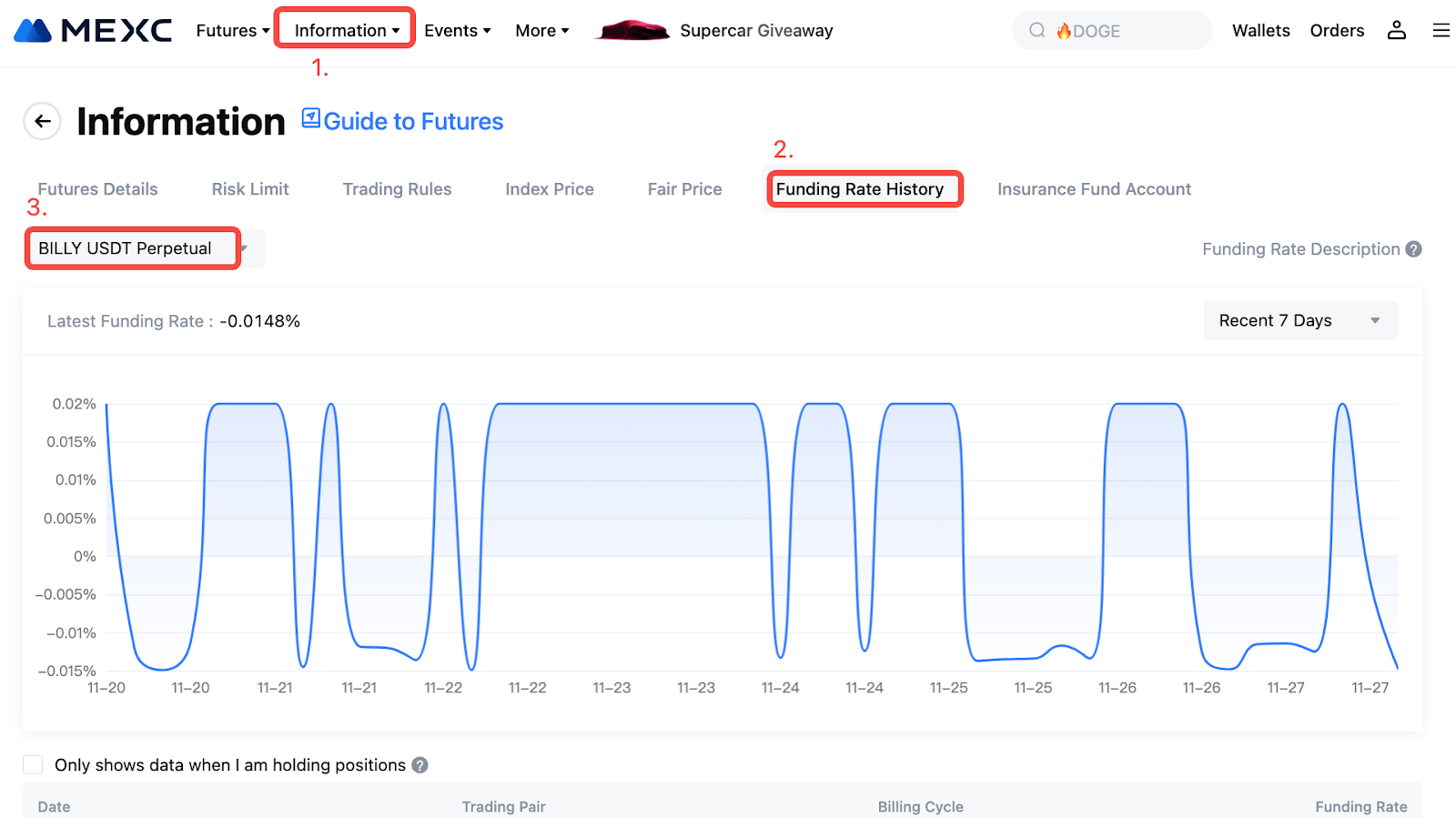Check Only shows data when holding positions
1456x818 pixels.
tap(33, 764)
